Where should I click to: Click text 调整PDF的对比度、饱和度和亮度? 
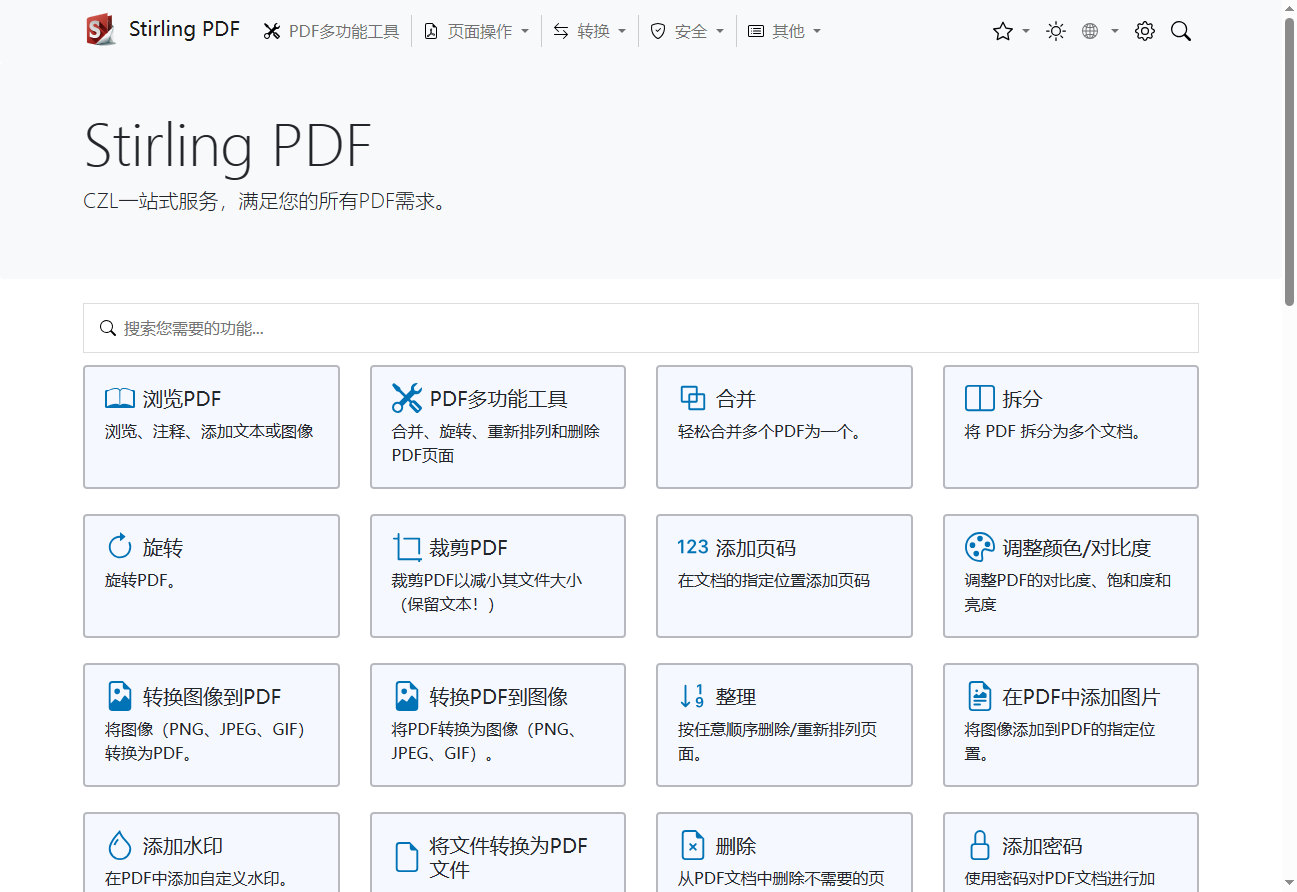(x=1068, y=593)
